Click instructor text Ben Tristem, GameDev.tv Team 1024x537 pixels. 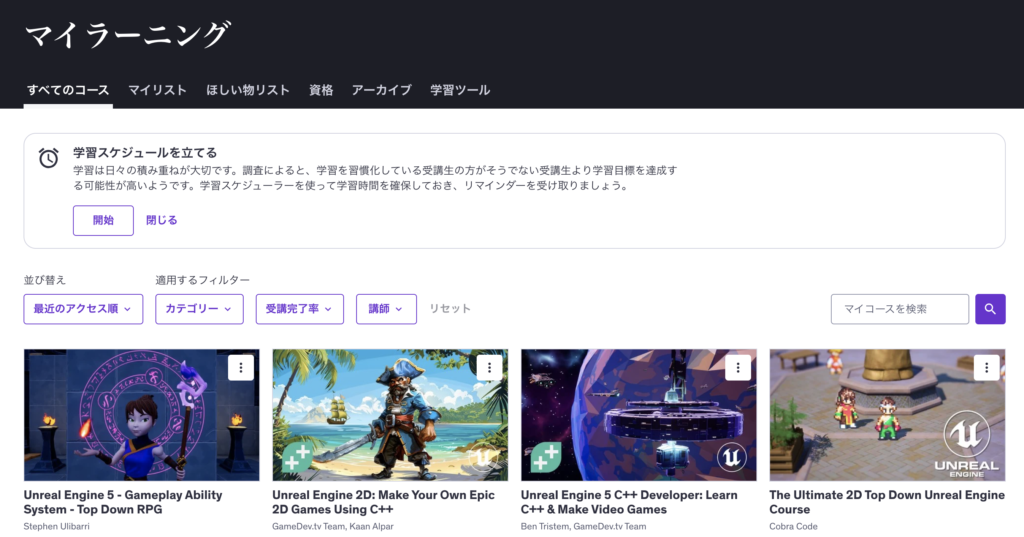583,526
